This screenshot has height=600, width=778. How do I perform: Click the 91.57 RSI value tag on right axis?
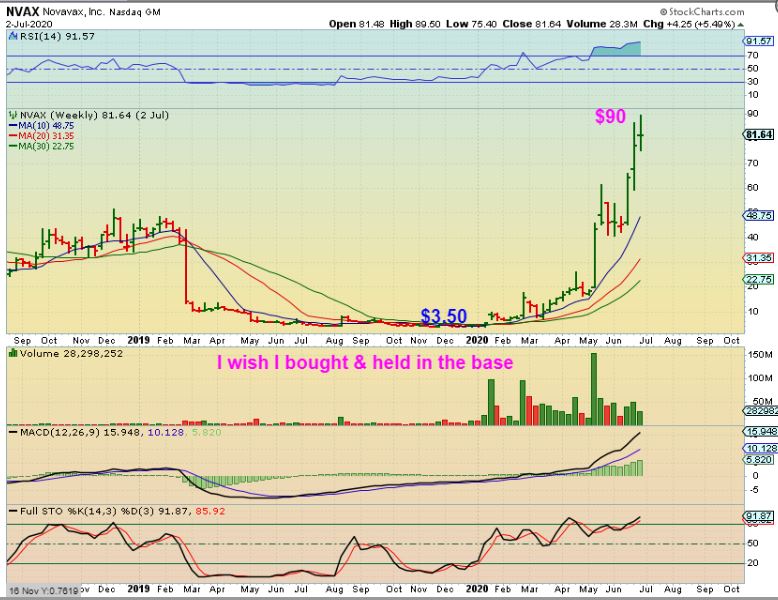pyautogui.click(x=759, y=42)
